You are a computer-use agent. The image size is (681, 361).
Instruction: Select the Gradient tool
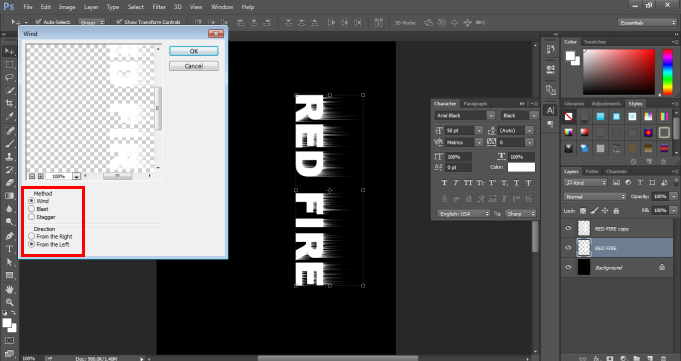pyautogui.click(x=9, y=196)
